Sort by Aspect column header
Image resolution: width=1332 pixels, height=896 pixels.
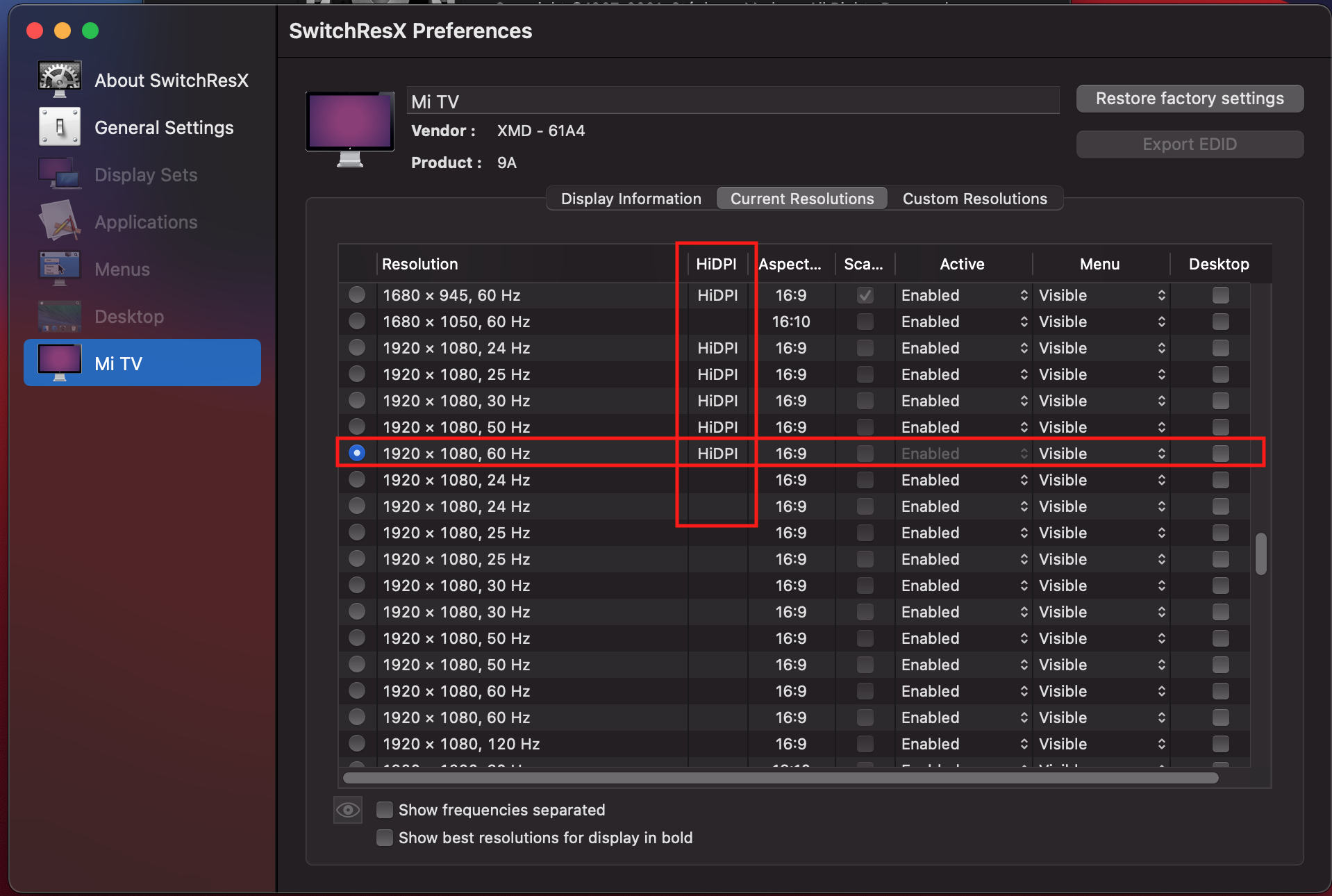point(790,264)
